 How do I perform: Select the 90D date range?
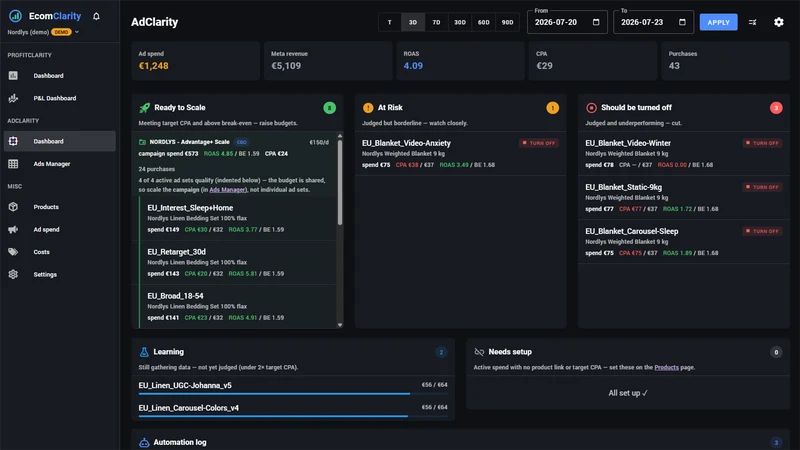tap(507, 22)
